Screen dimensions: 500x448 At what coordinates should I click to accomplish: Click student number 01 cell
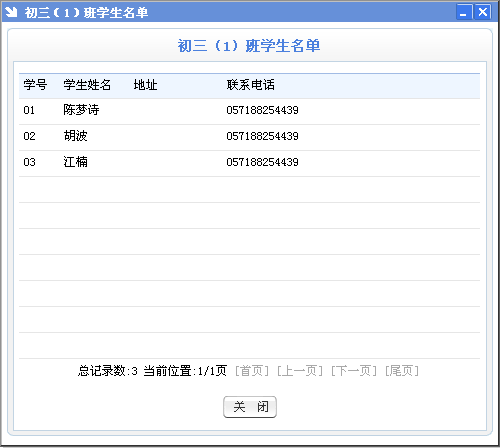[x=29, y=110]
